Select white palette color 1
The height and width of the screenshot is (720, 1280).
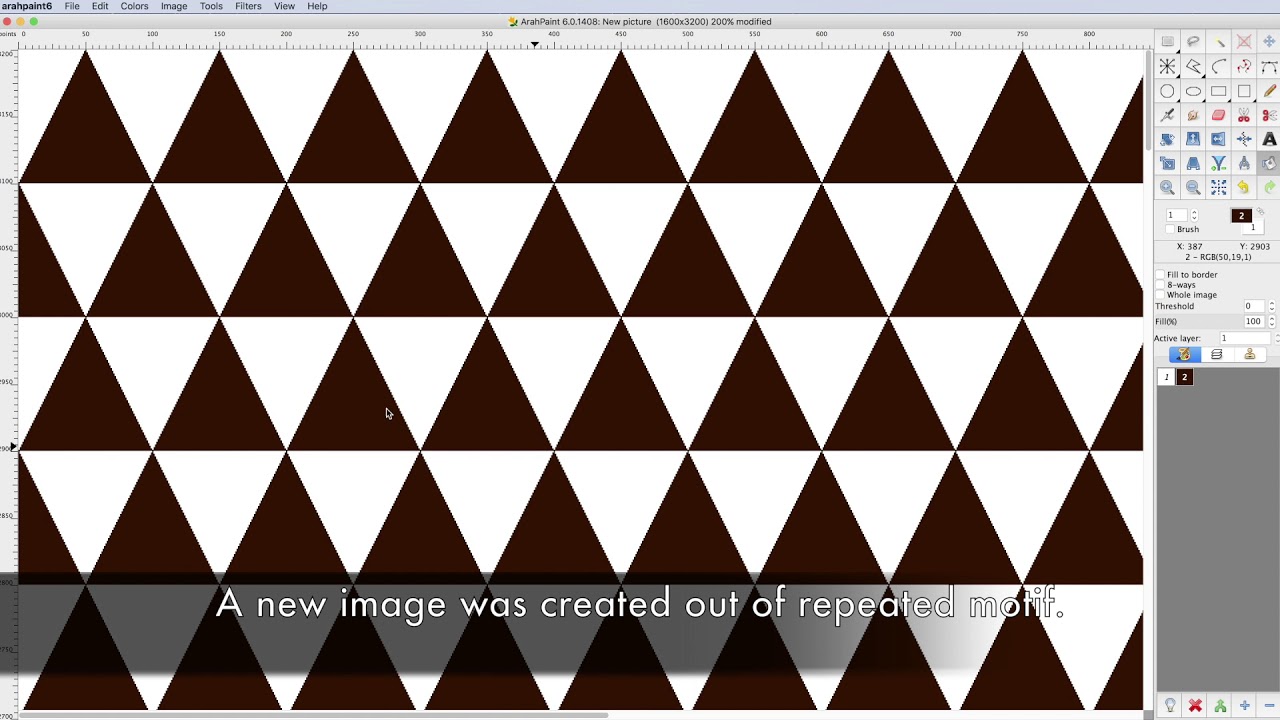click(x=1166, y=377)
